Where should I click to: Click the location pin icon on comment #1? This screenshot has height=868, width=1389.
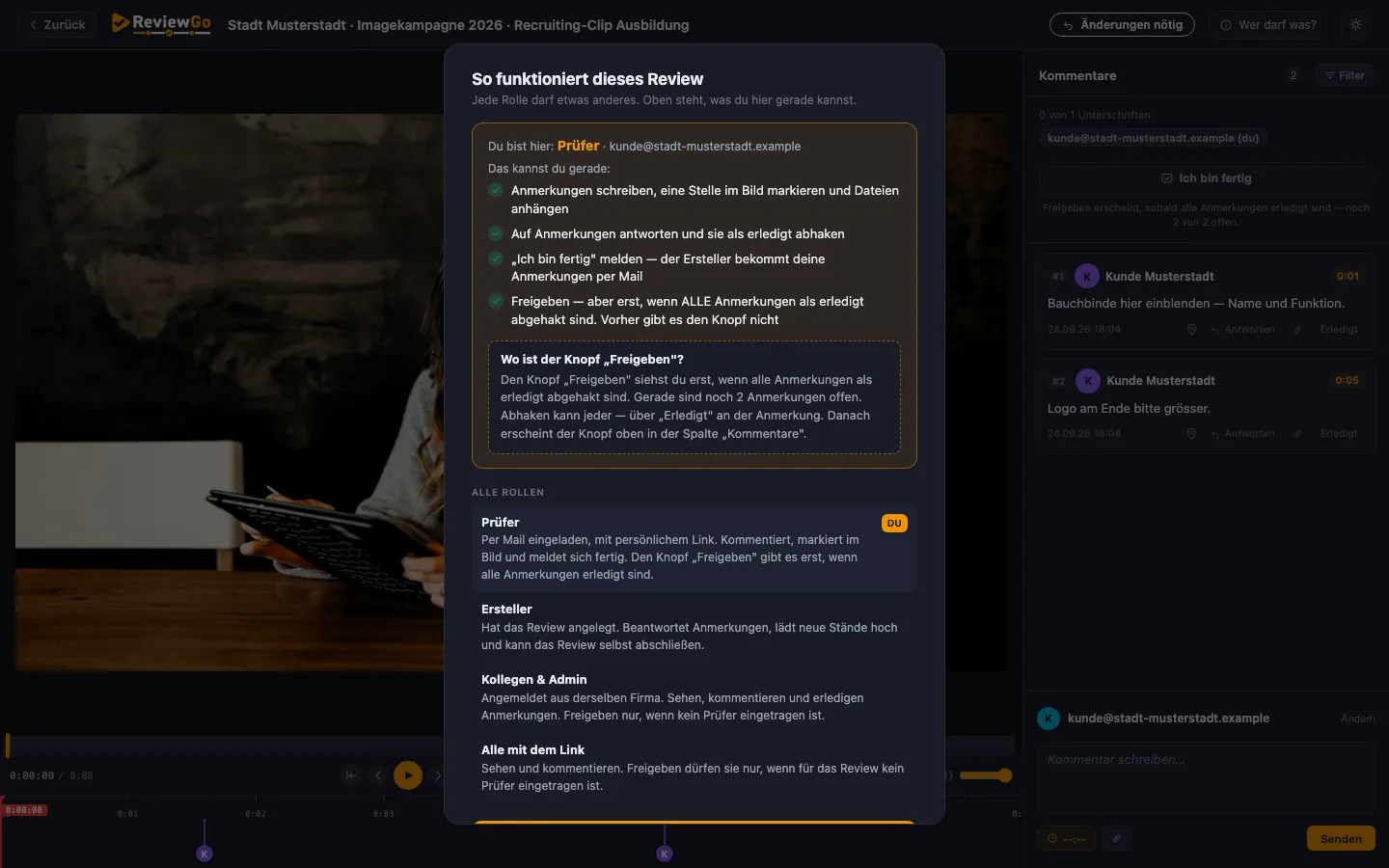1191,330
